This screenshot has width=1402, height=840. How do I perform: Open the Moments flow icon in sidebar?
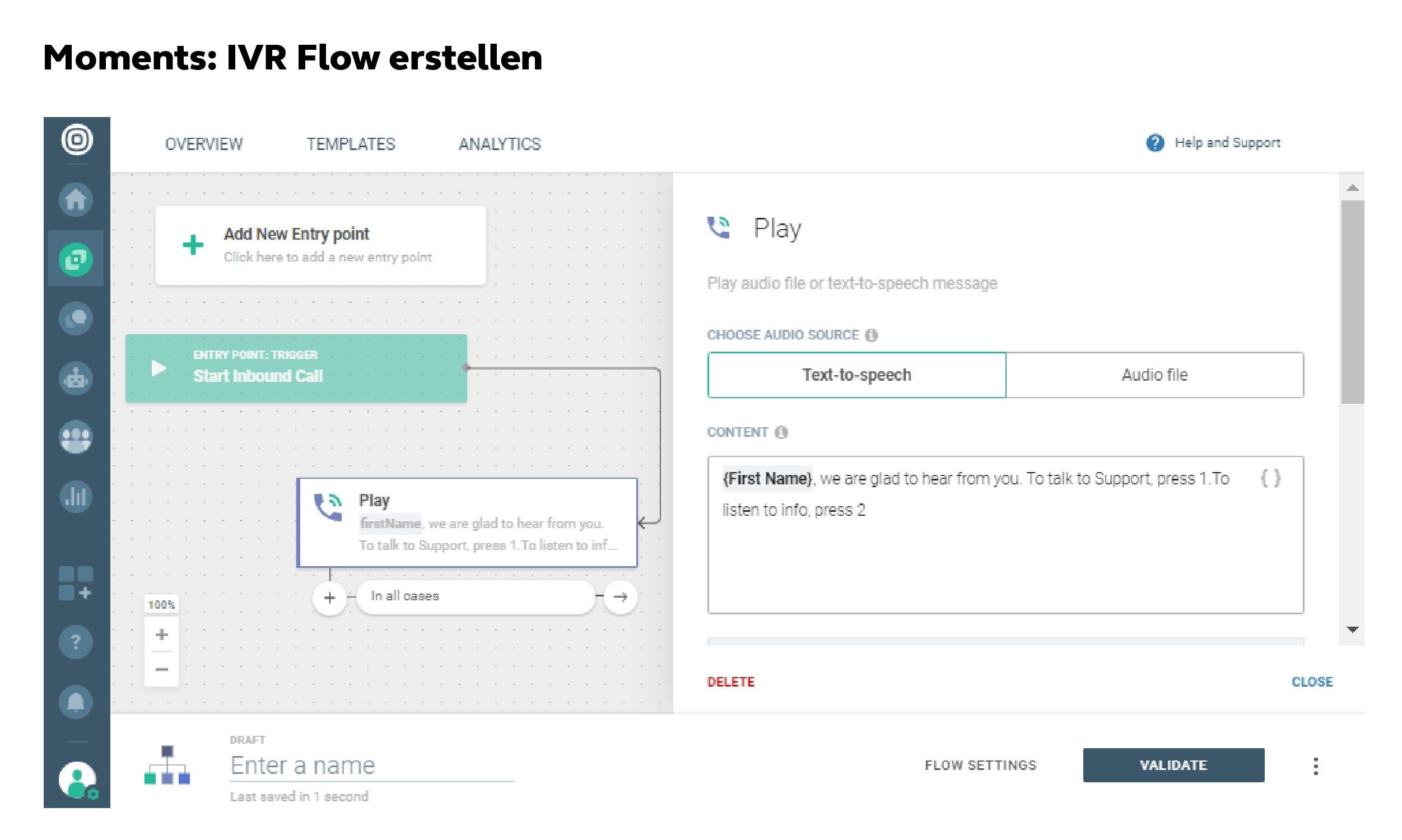[76, 259]
